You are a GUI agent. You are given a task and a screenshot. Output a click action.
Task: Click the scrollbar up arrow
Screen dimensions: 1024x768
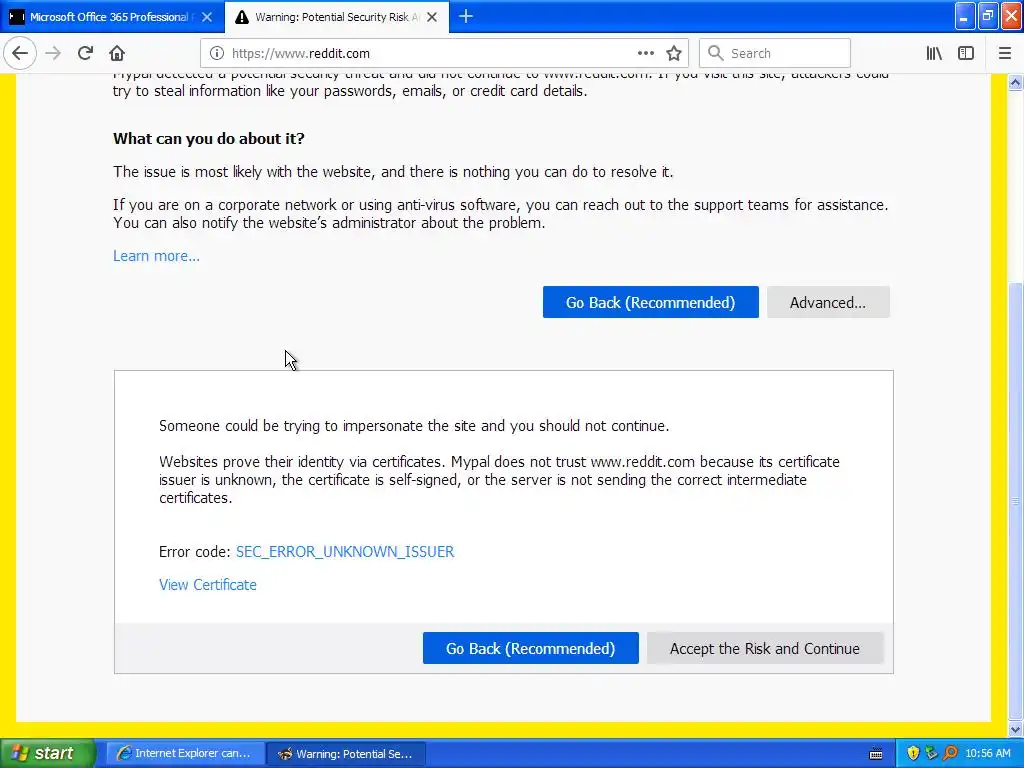1016,83
